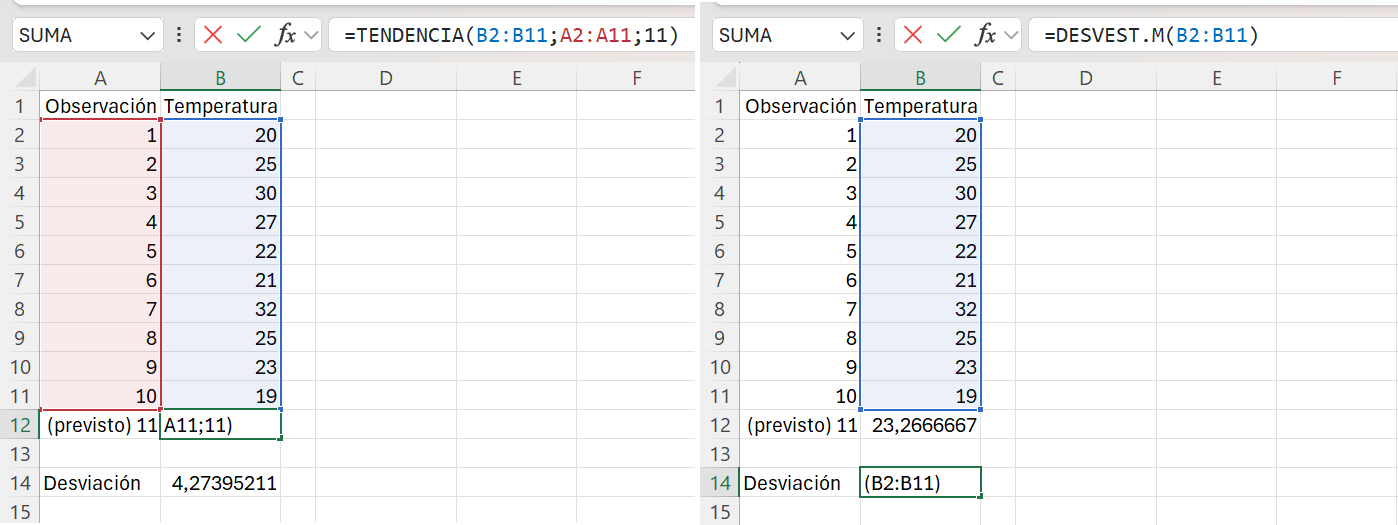
Task: Open right name box SUMA dropdown arrow
Action: 848,35
